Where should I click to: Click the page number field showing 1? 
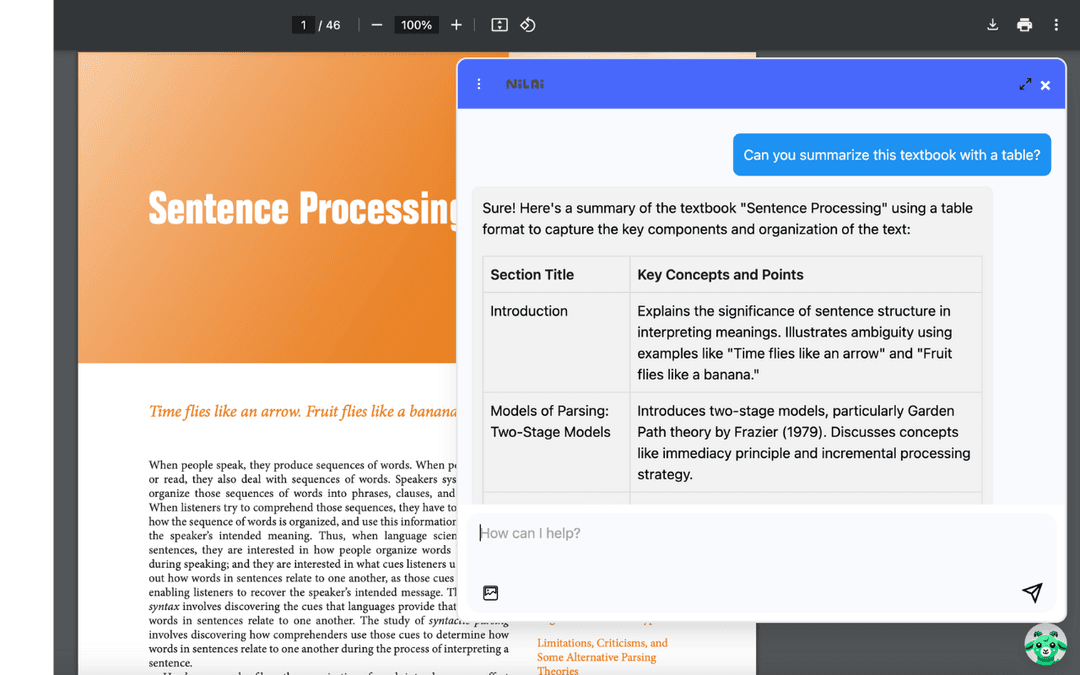tap(303, 25)
